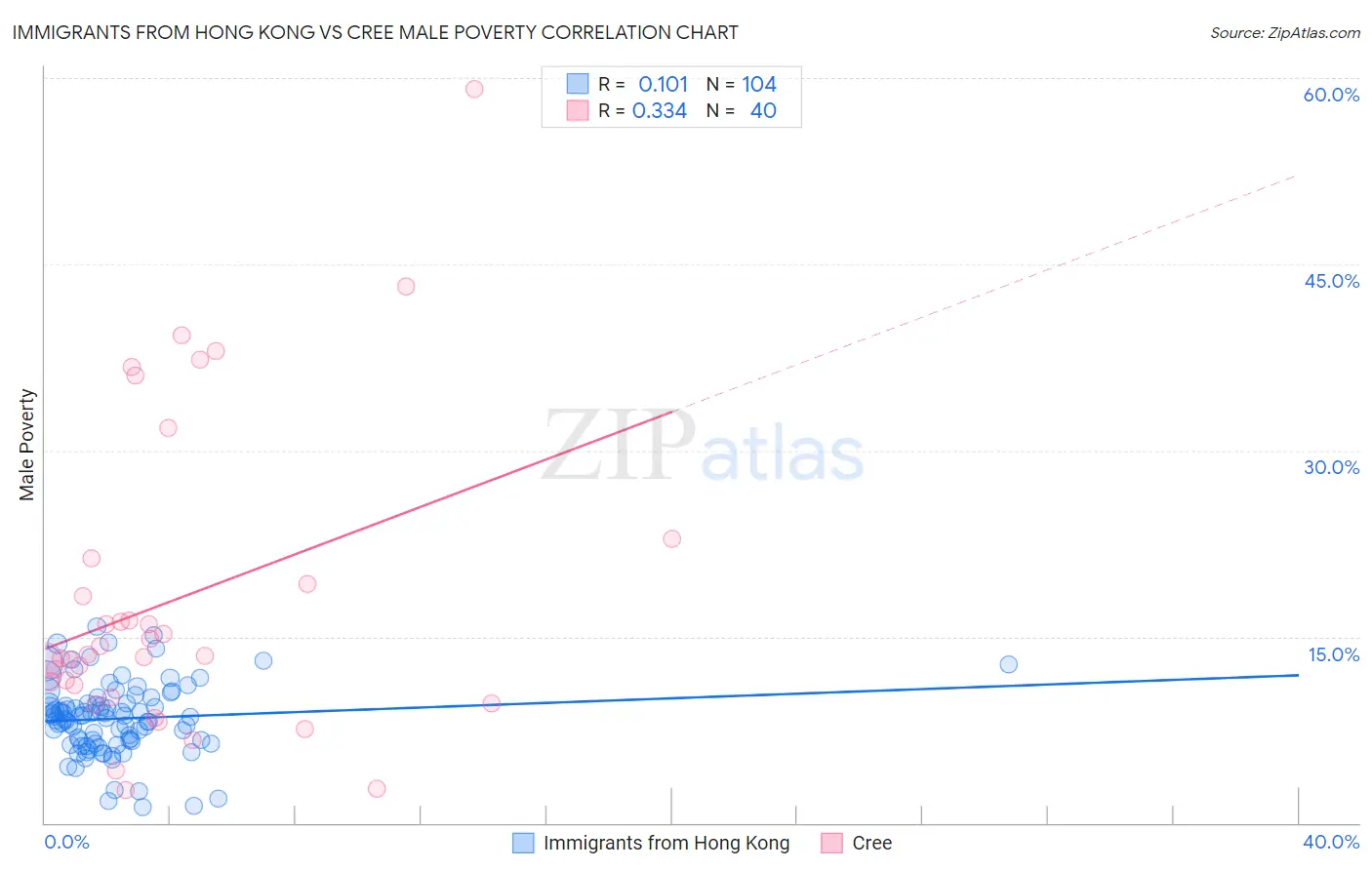Image resolution: width=1372 pixels, height=870 pixels.
Task: Click the blue Immigrants from Hong Kong legend swatch
Action: point(523,843)
